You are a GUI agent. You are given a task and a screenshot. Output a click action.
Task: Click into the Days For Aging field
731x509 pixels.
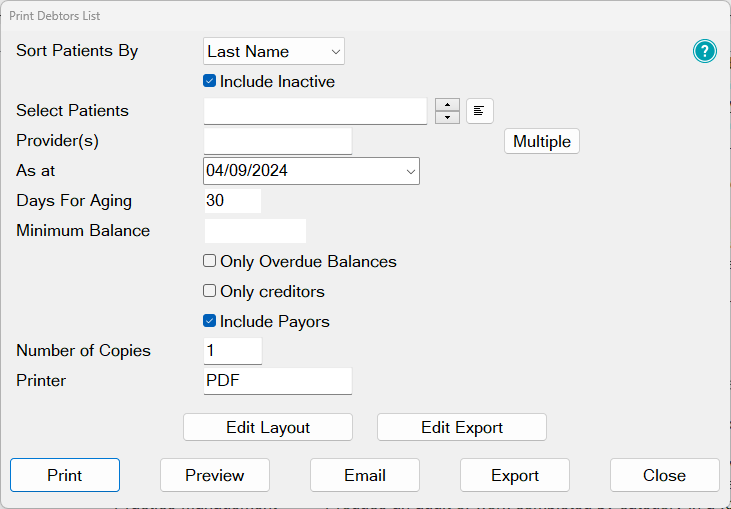coord(232,201)
